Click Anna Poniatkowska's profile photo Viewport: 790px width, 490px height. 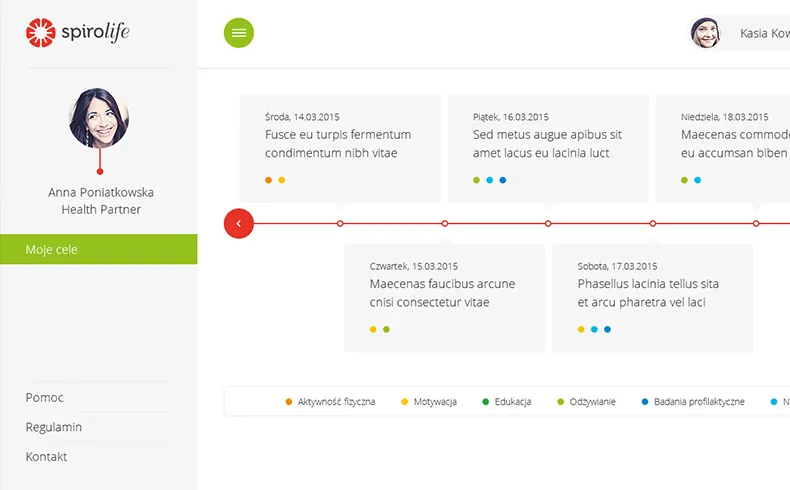tap(99, 118)
